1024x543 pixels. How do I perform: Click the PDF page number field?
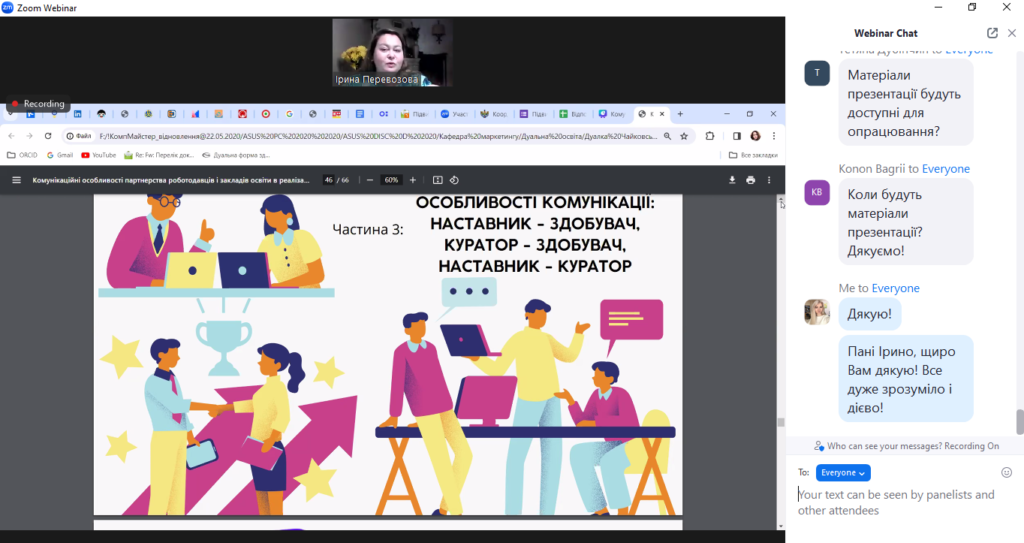coord(328,180)
